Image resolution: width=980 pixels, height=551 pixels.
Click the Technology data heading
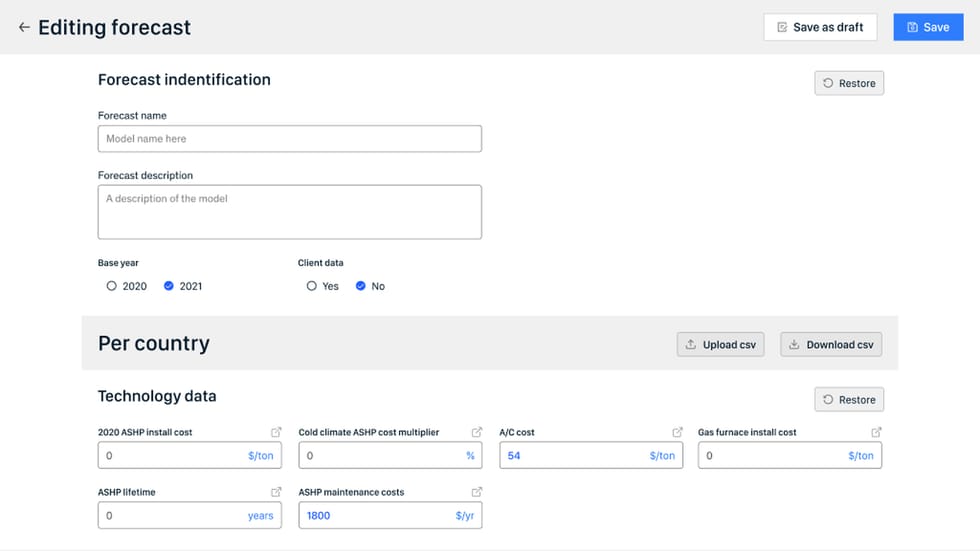157,396
